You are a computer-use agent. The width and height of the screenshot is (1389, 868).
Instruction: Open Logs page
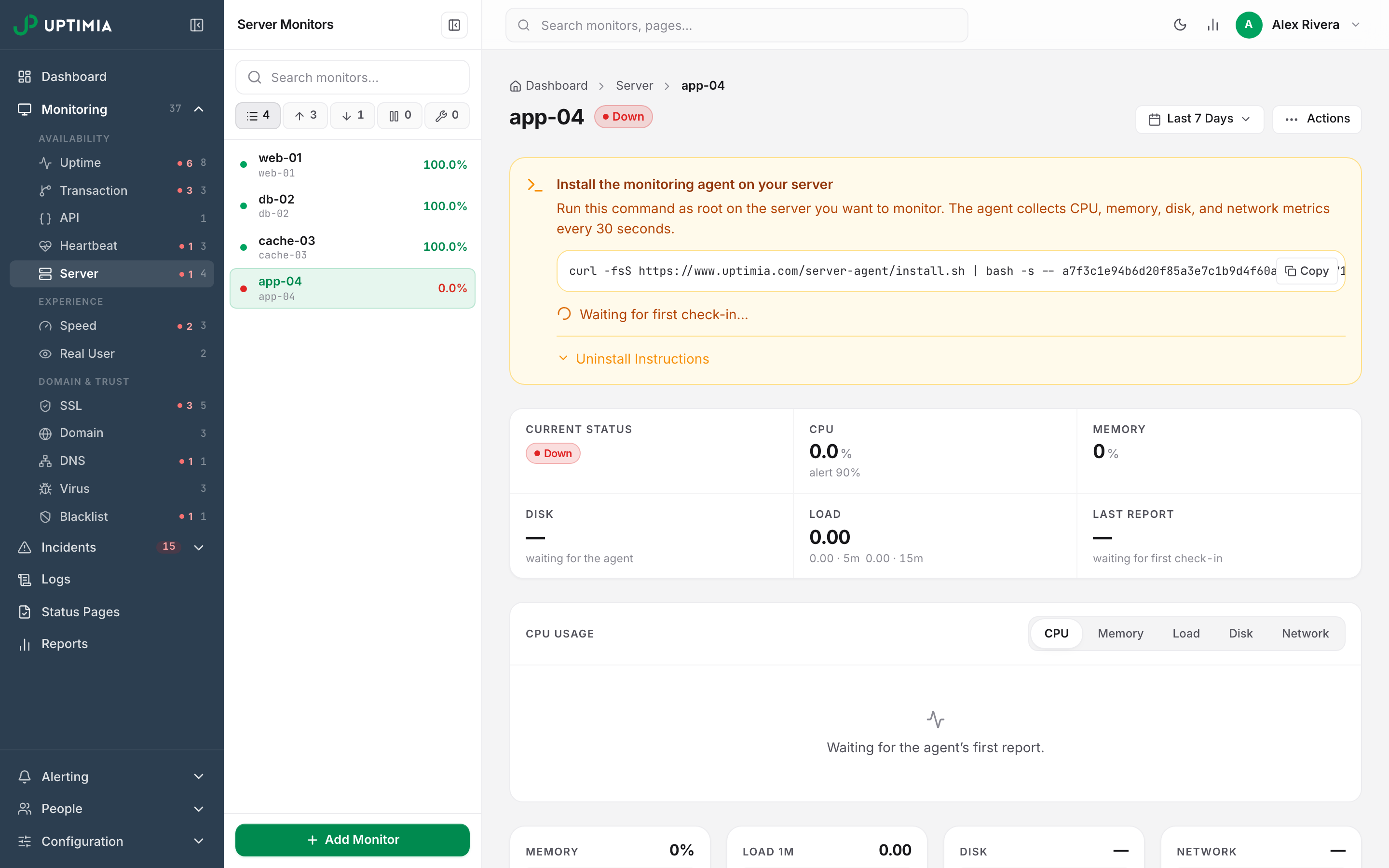[x=112, y=579]
